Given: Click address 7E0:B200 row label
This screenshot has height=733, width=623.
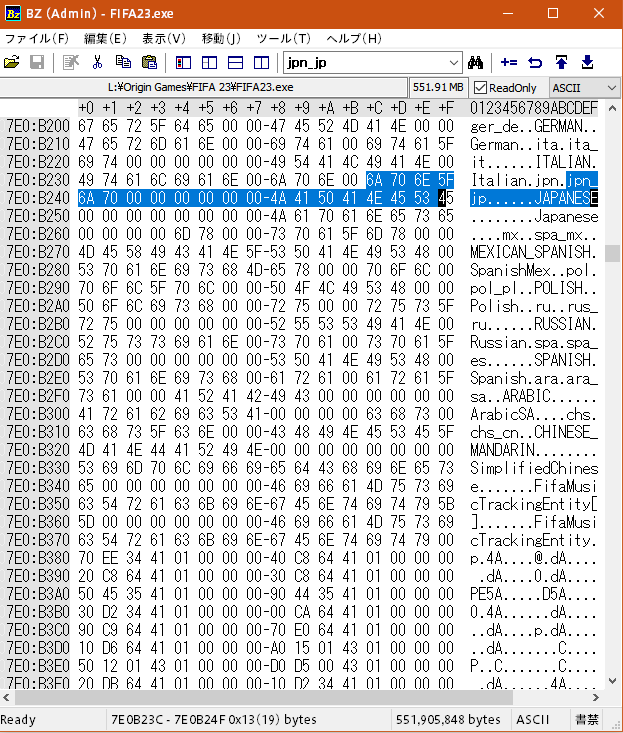Looking at the screenshot, I should [38, 126].
